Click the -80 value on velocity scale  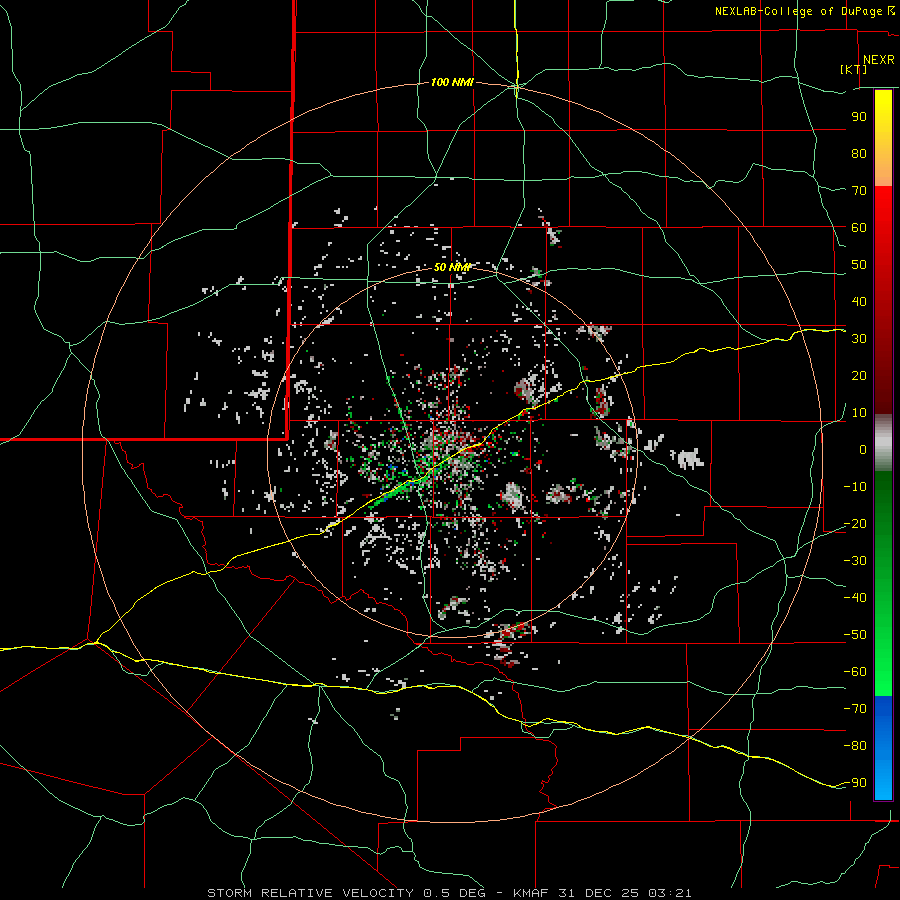click(x=855, y=746)
